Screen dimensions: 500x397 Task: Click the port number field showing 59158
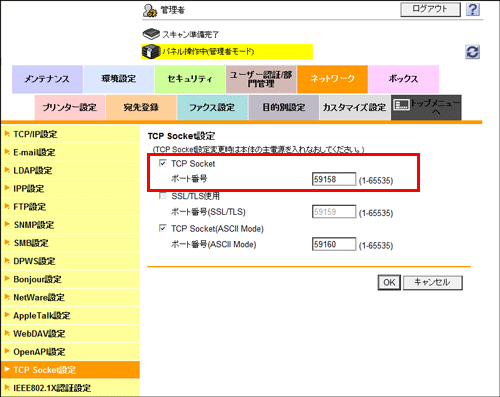(334, 179)
